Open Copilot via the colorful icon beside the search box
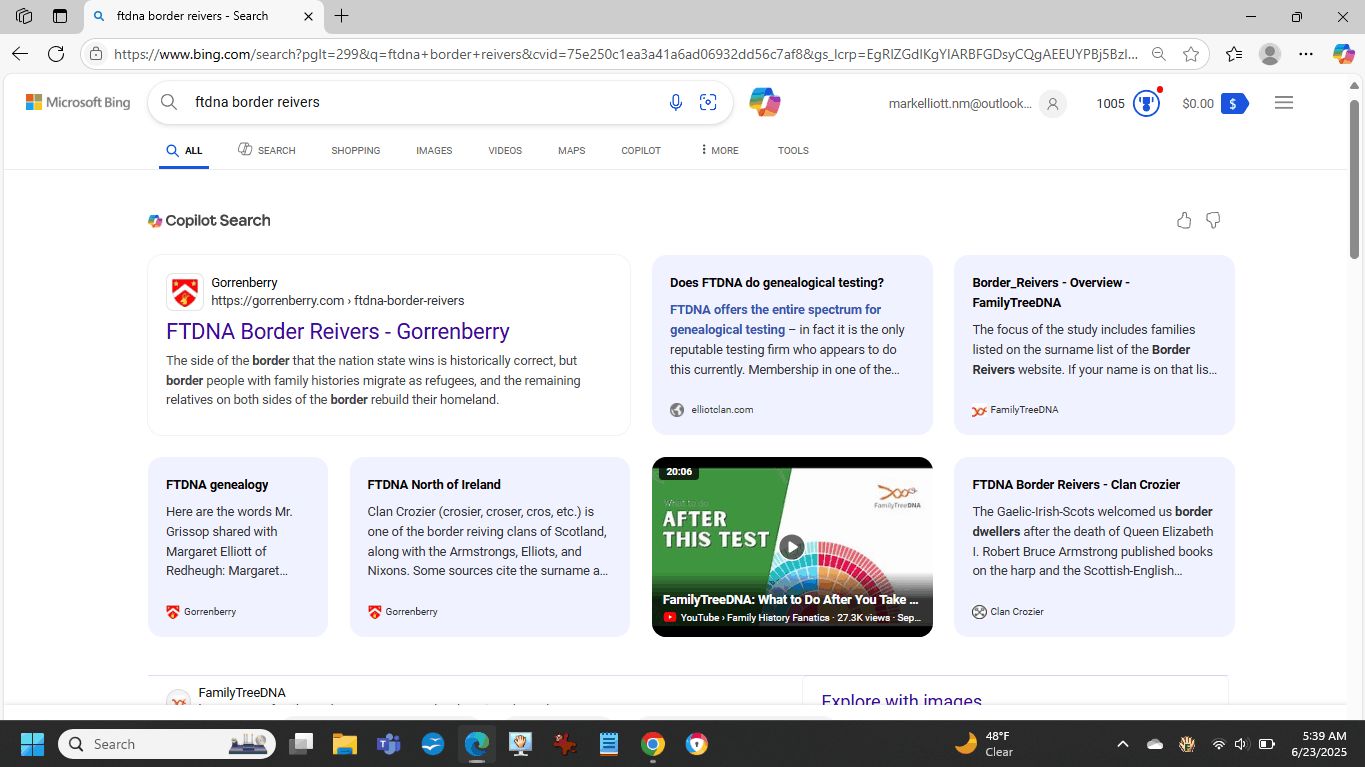Screen dimensions: 1365x767 (765, 102)
